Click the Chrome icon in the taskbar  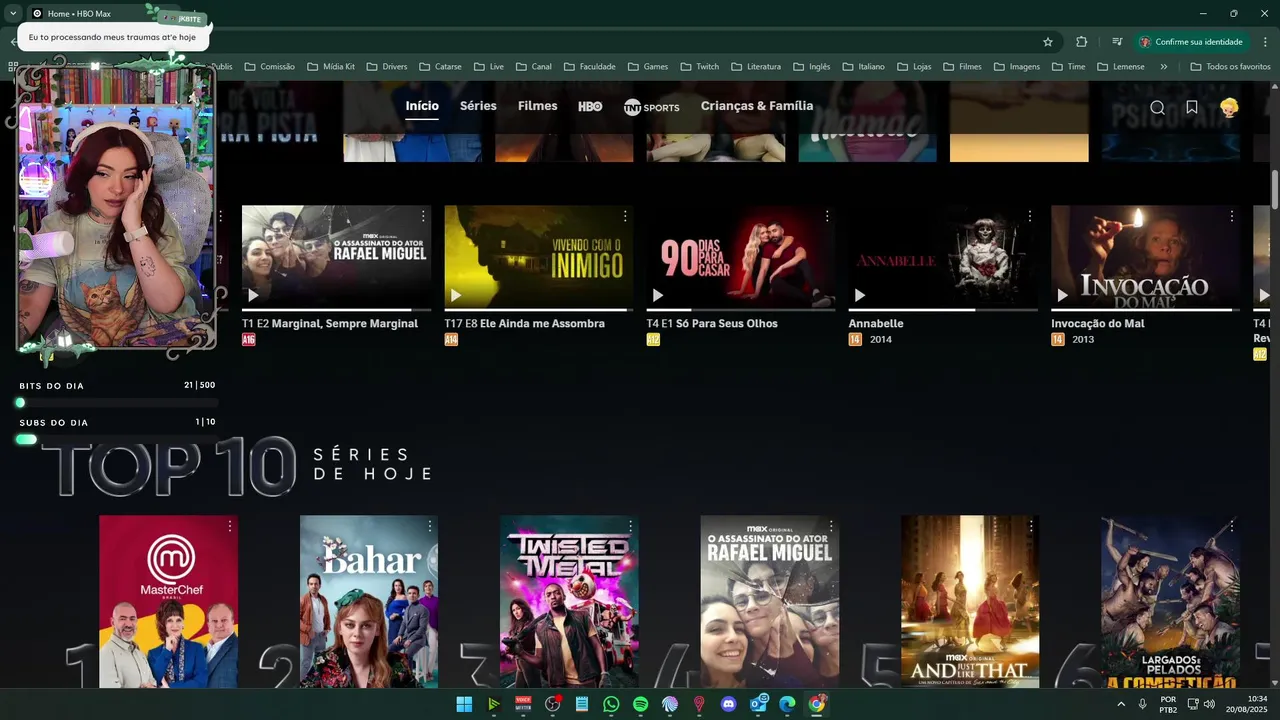(817, 704)
